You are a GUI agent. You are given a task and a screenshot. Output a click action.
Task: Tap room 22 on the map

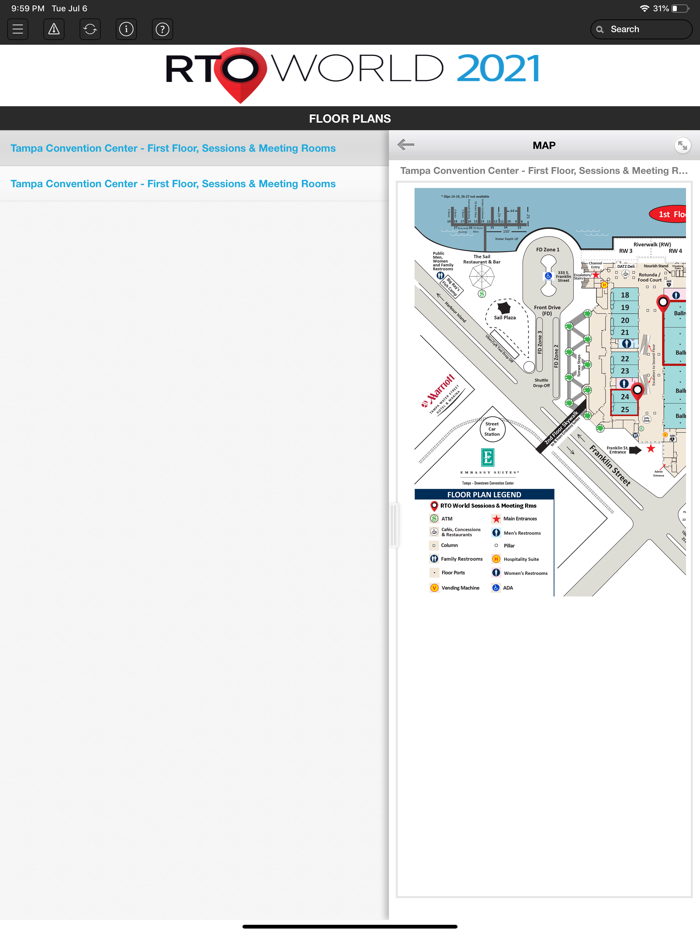pos(625,359)
